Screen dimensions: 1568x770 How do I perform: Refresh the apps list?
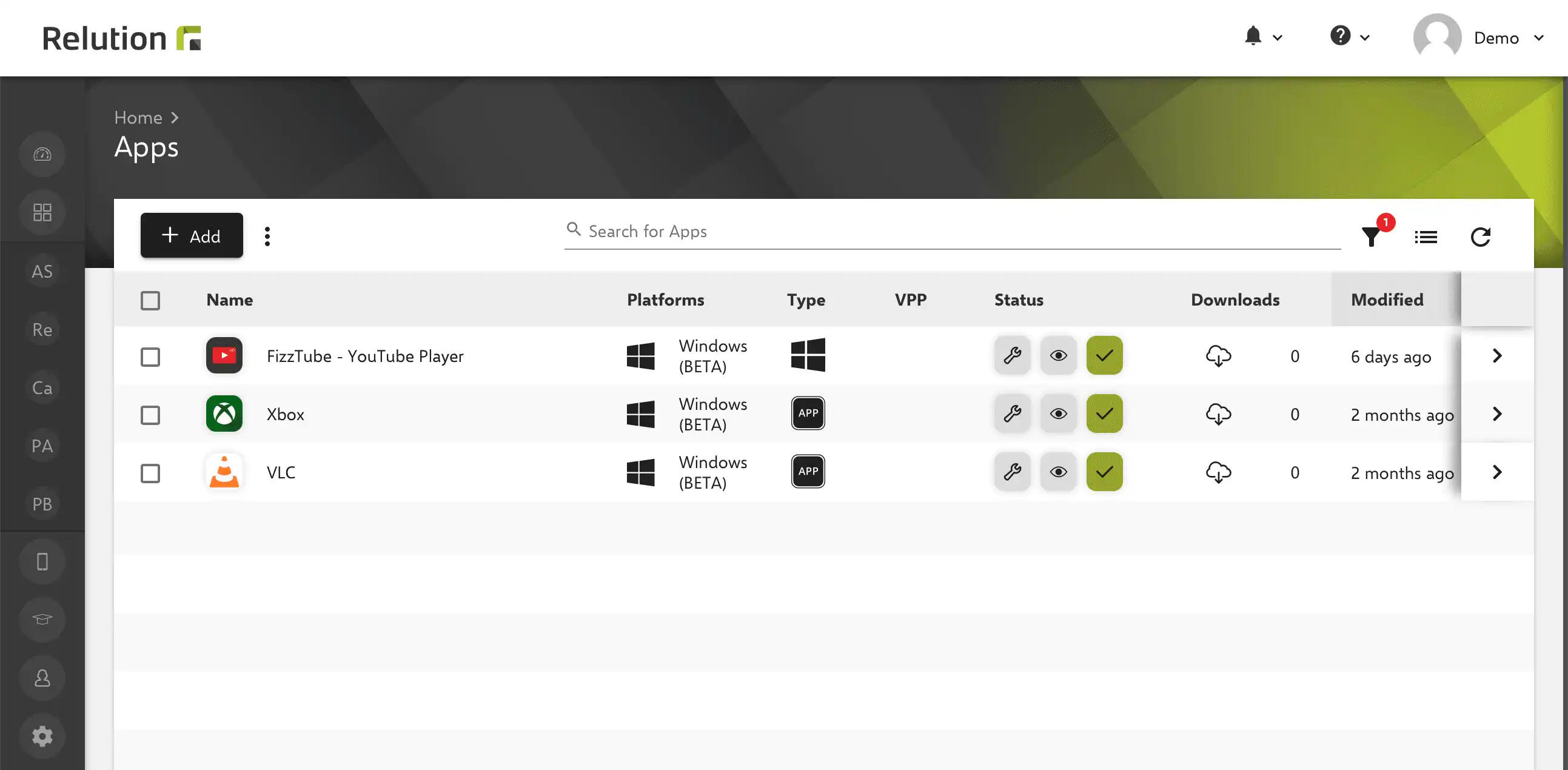[x=1480, y=237]
